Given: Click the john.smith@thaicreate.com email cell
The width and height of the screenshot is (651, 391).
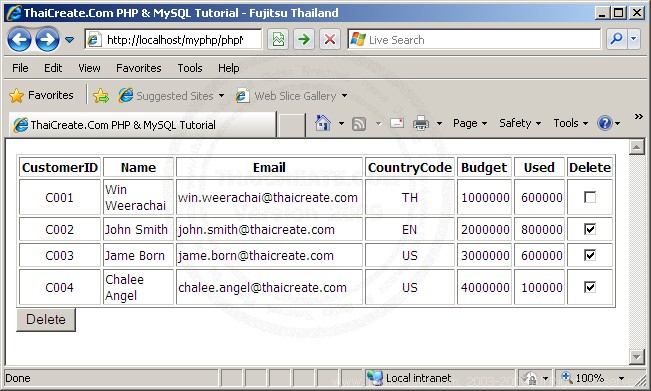Looking at the screenshot, I should coord(269,229).
